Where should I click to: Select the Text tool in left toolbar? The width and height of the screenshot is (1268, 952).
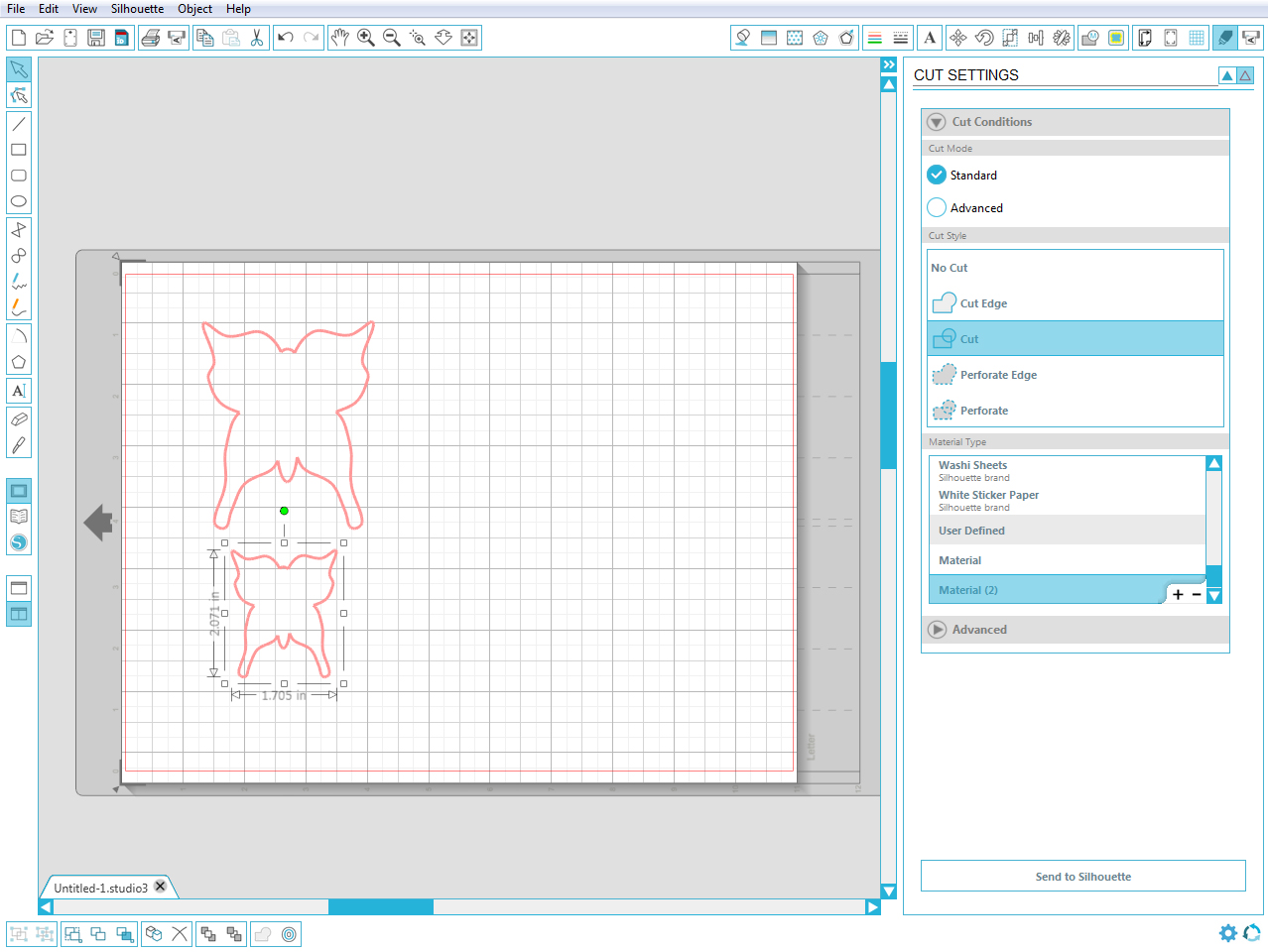point(19,391)
